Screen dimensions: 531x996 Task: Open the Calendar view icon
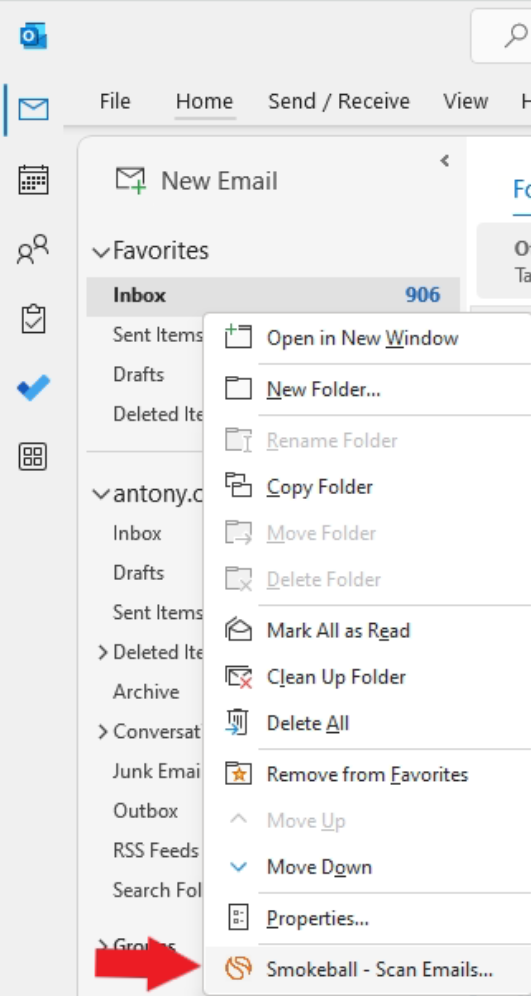click(33, 180)
